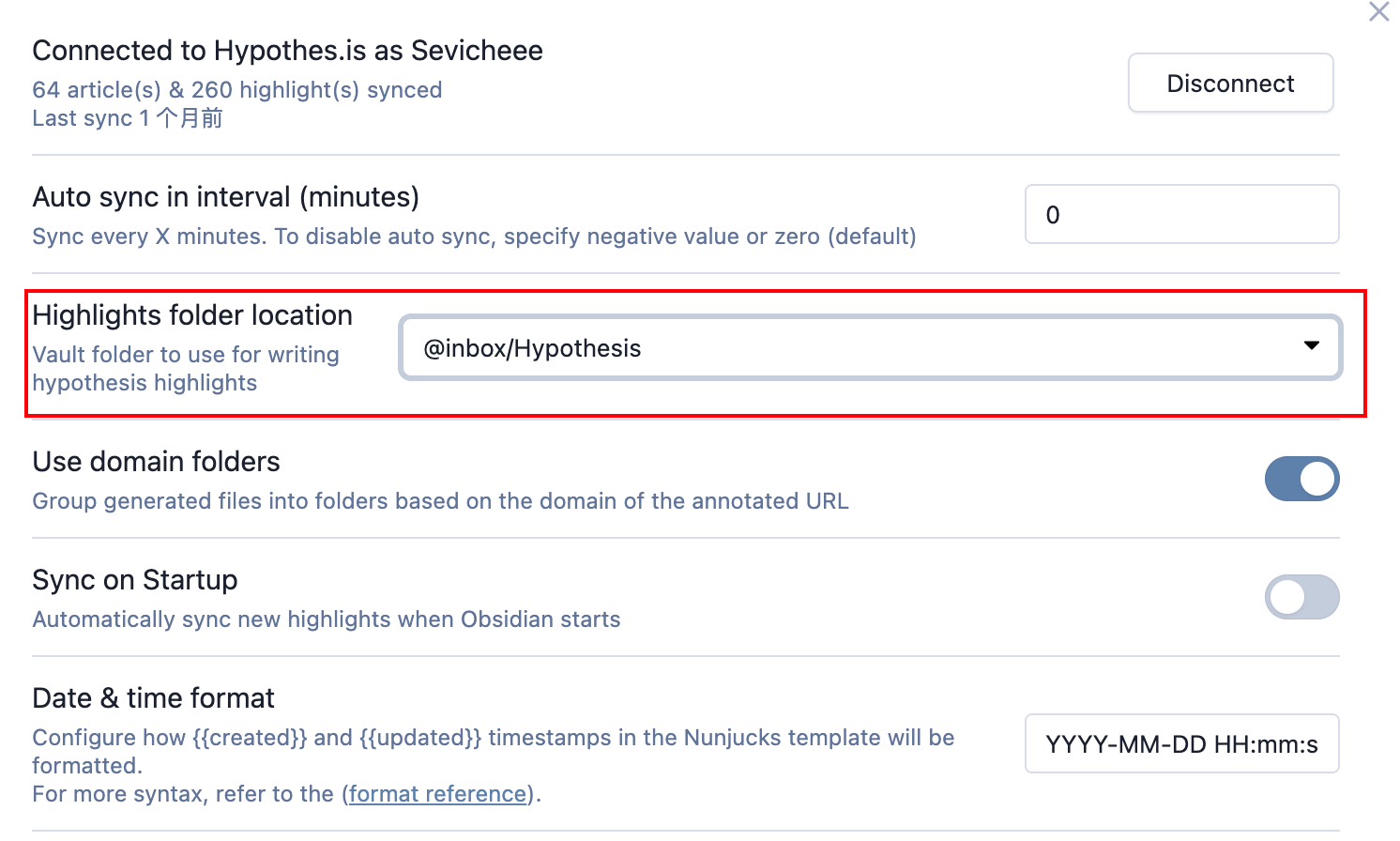This screenshot has height=841, width=1400.
Task: Close the settings panel with the X icon
Action: click(1378, 12)
